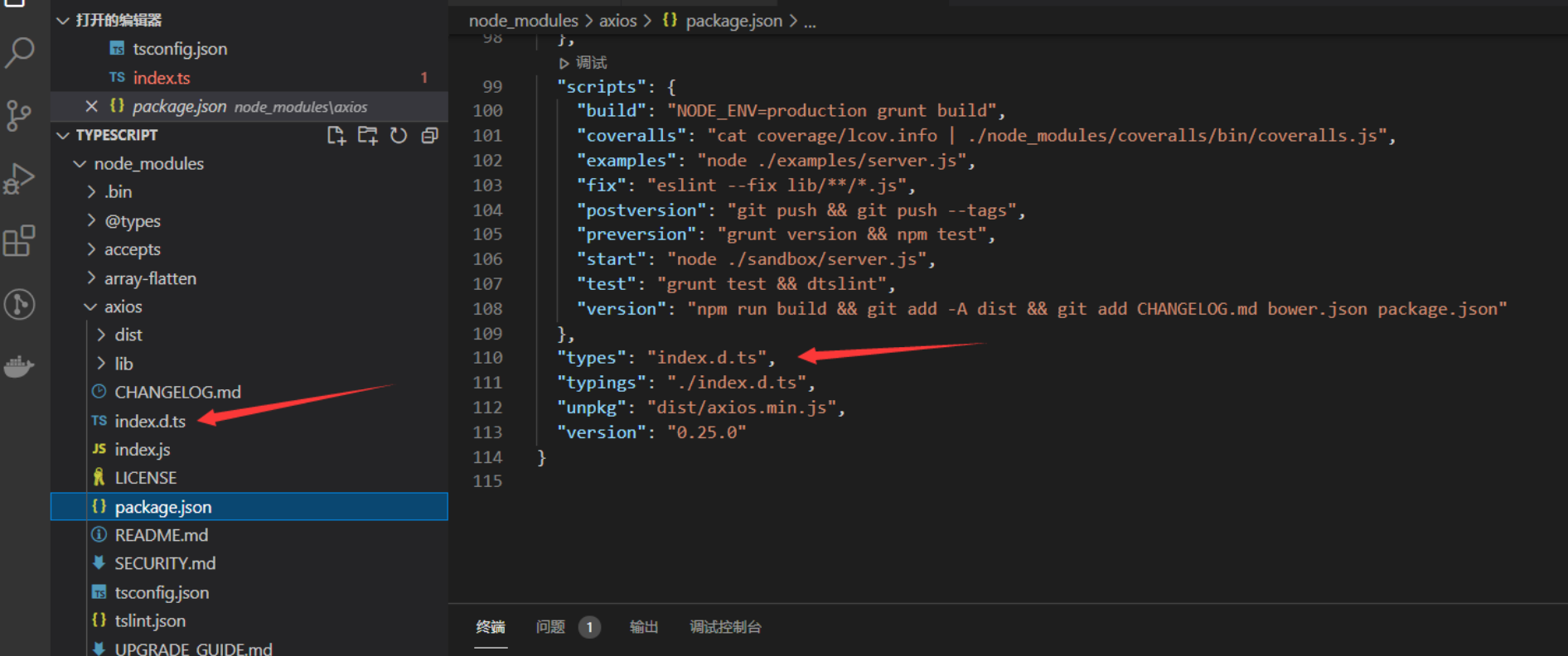Screen dimensions: 1568x656
Task: Collapse the TYPESCRIPT workspace section
Action: pyautogui.click(x=63, y=135)
